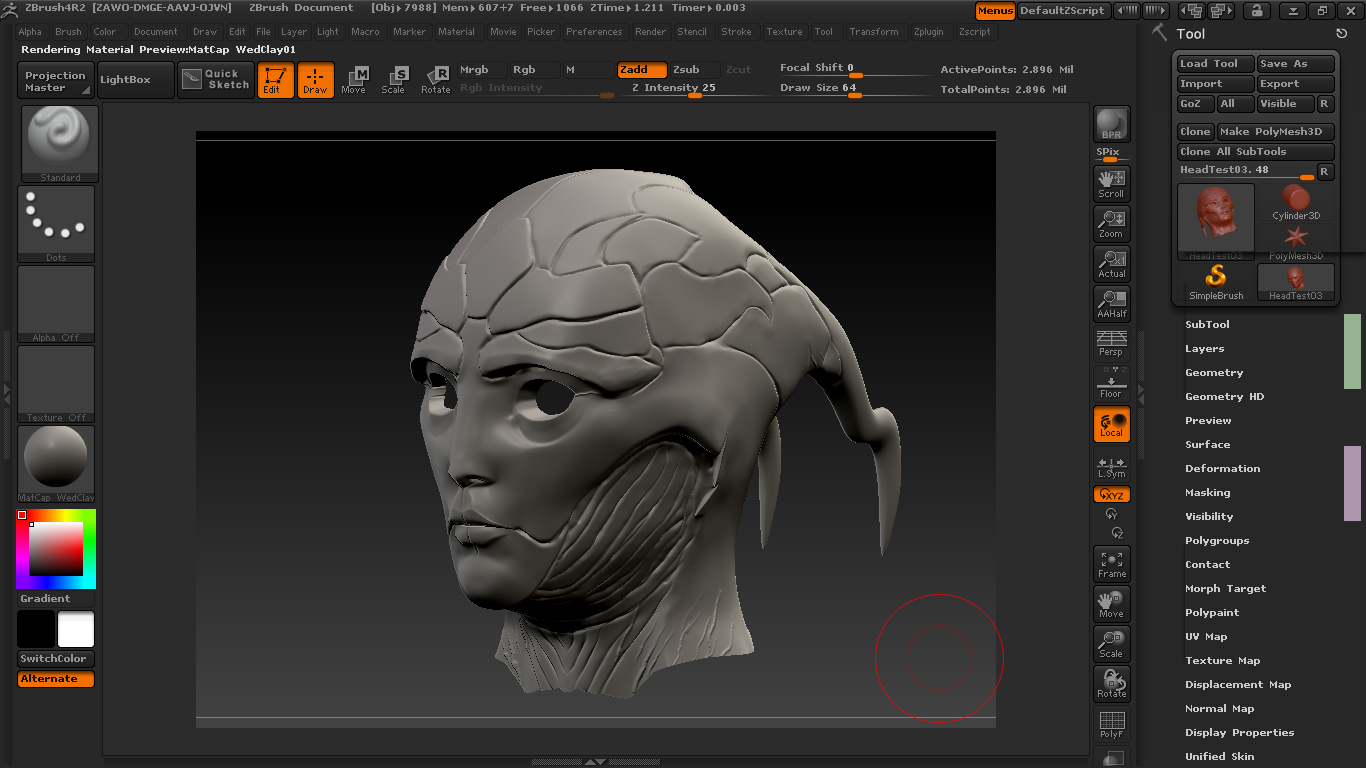This screenshot has width=1366, height=768.
Task: Set canvas to Actual size
Action: point(1111,263)
